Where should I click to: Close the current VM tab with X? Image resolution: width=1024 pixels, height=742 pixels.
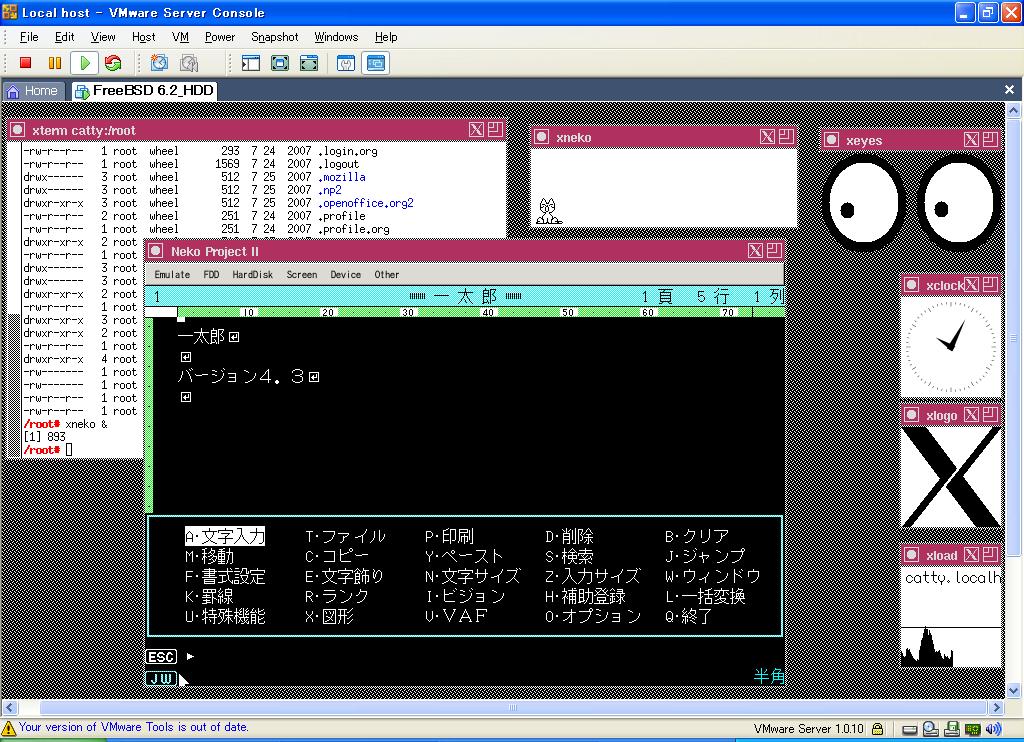point(1009,89)
